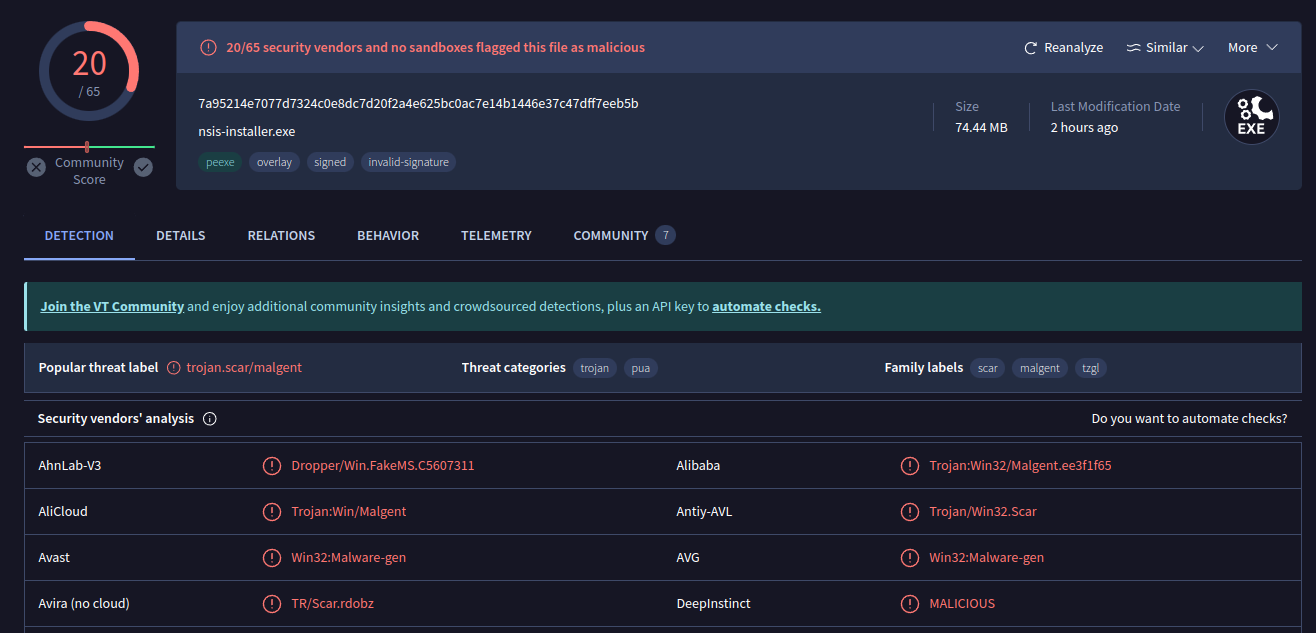Click the Reanalyze refresh icon
1316x633 pixels.
click(x=1031, y=48)
